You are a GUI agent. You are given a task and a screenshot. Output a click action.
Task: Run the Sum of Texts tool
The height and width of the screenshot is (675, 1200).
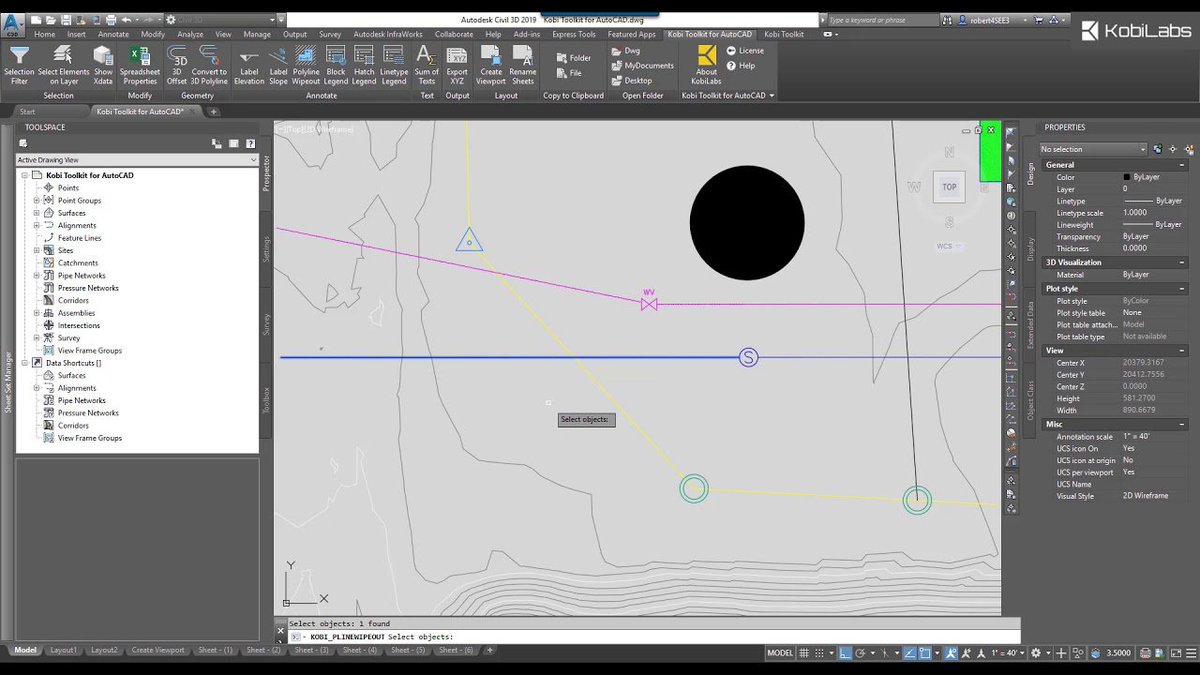(427, 65)
